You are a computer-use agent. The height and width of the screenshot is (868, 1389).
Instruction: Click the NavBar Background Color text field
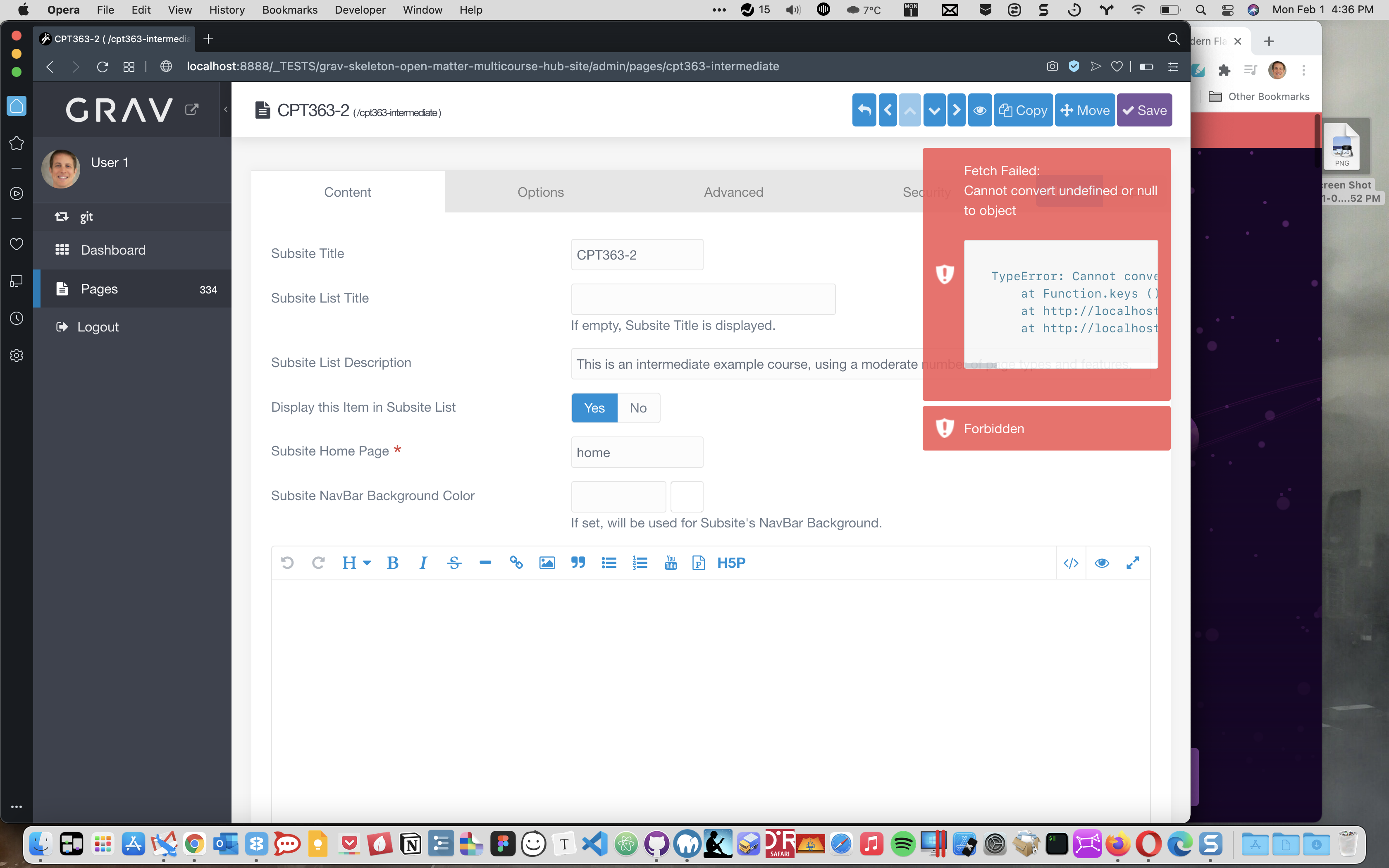tap(619, 496)
